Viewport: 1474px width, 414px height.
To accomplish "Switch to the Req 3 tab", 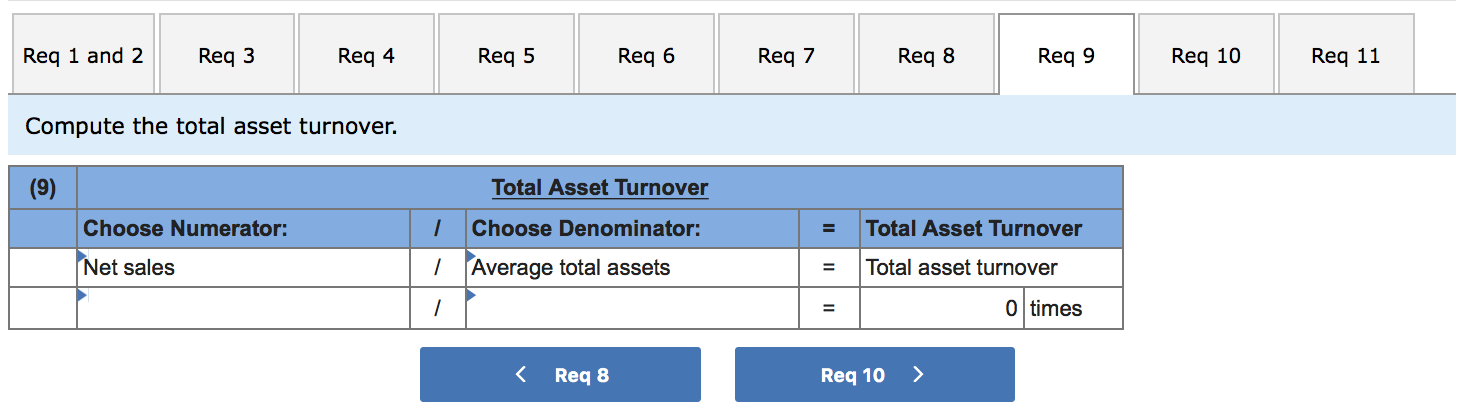I will (x=226, y=55).
